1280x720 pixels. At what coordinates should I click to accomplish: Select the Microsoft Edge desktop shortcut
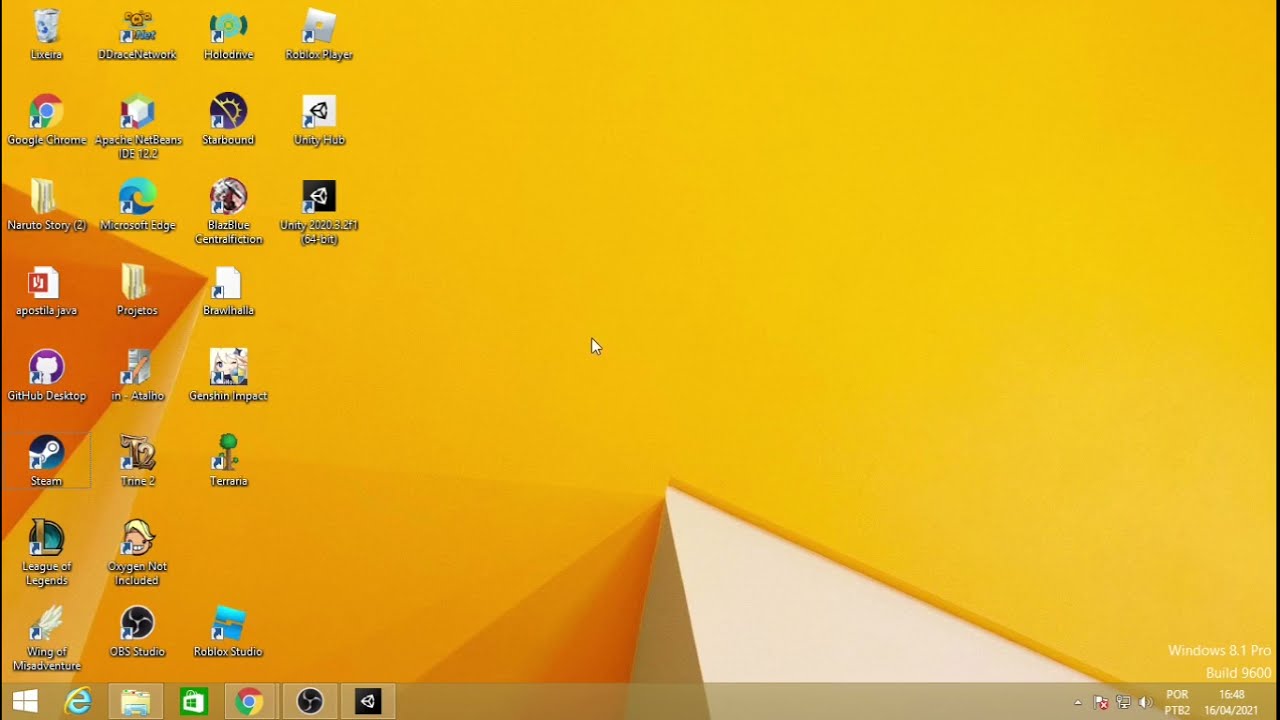(137, 206)
